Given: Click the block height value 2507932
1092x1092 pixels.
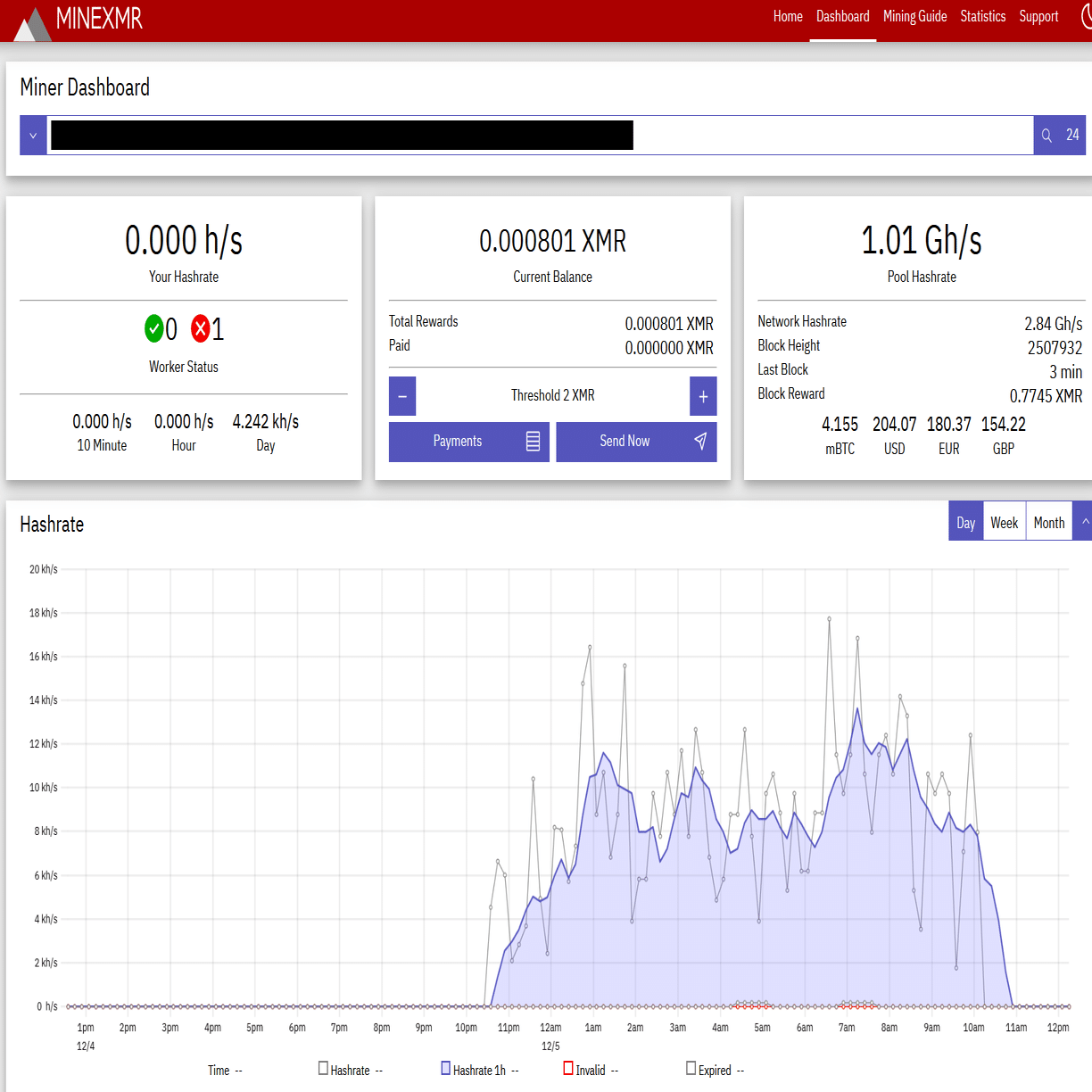Looking at the screenshot, I should pyautogui.click(x=1055, y=348).
